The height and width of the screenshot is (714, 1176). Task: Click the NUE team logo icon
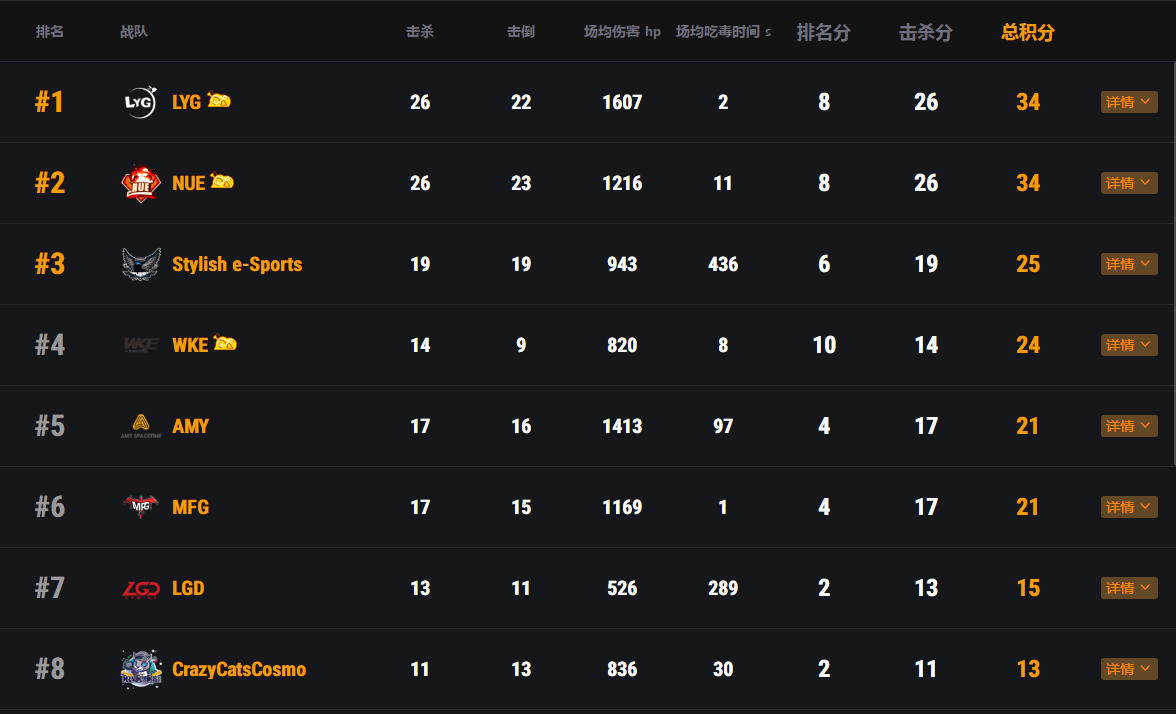pyautogui.click(x=140, y=183)
